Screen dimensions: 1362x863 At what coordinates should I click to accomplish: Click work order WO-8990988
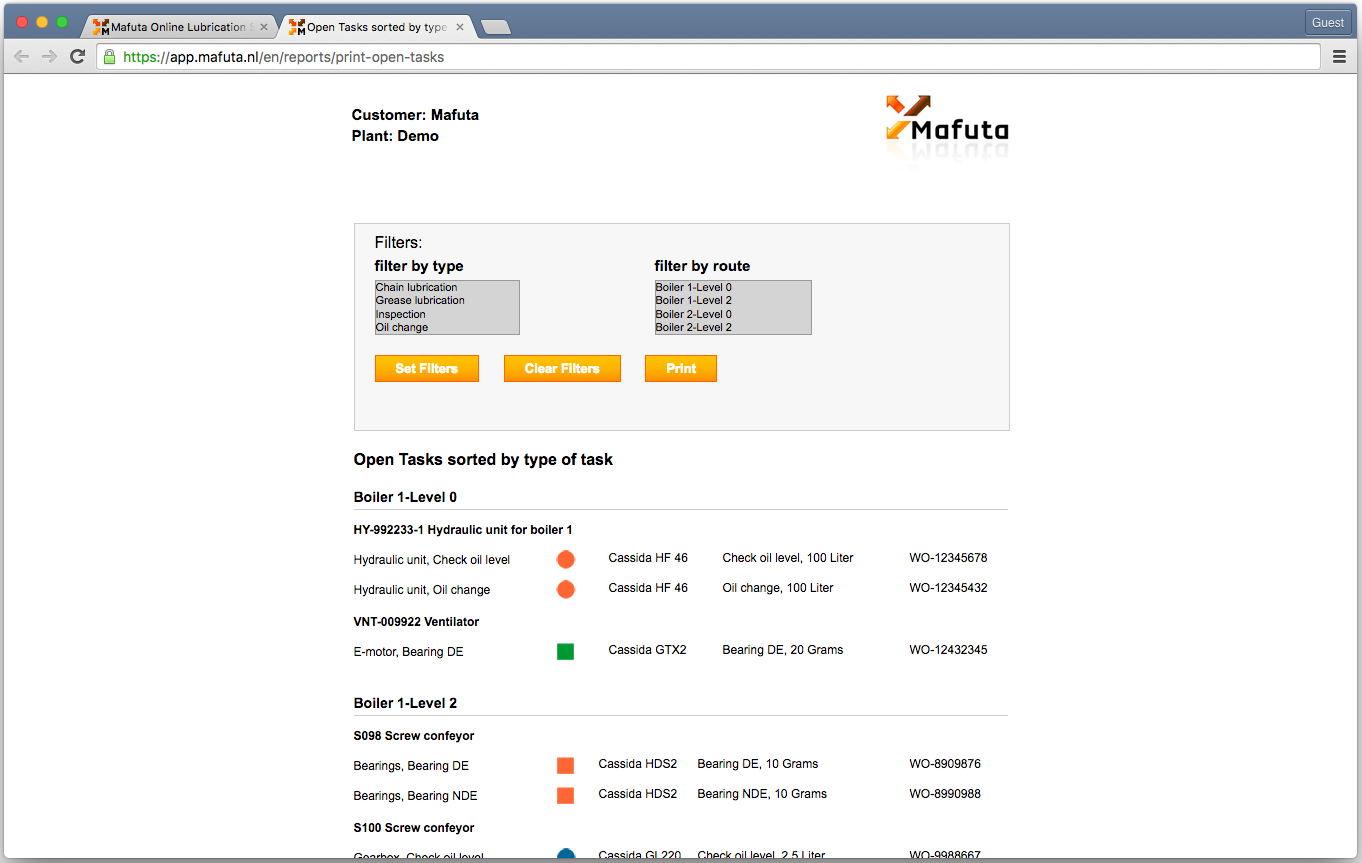tap(945, 794)
